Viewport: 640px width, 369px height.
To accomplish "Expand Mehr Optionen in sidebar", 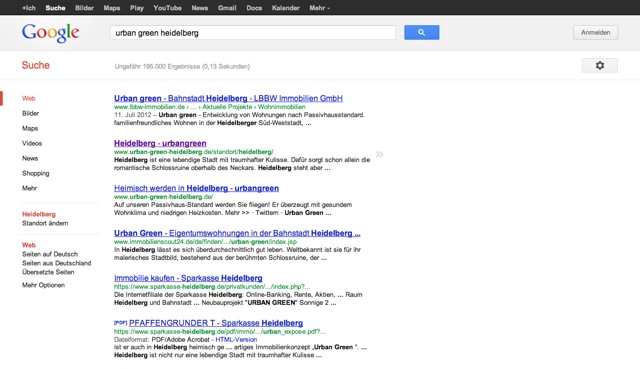I will click(43, 285).
